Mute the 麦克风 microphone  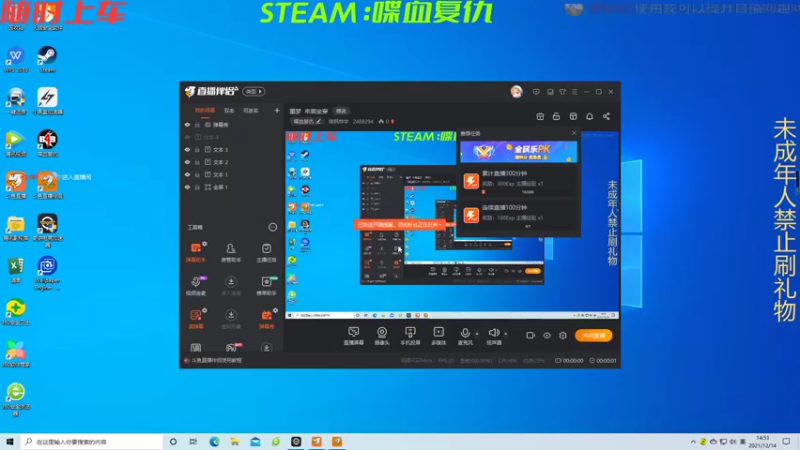tap(465, 336)
